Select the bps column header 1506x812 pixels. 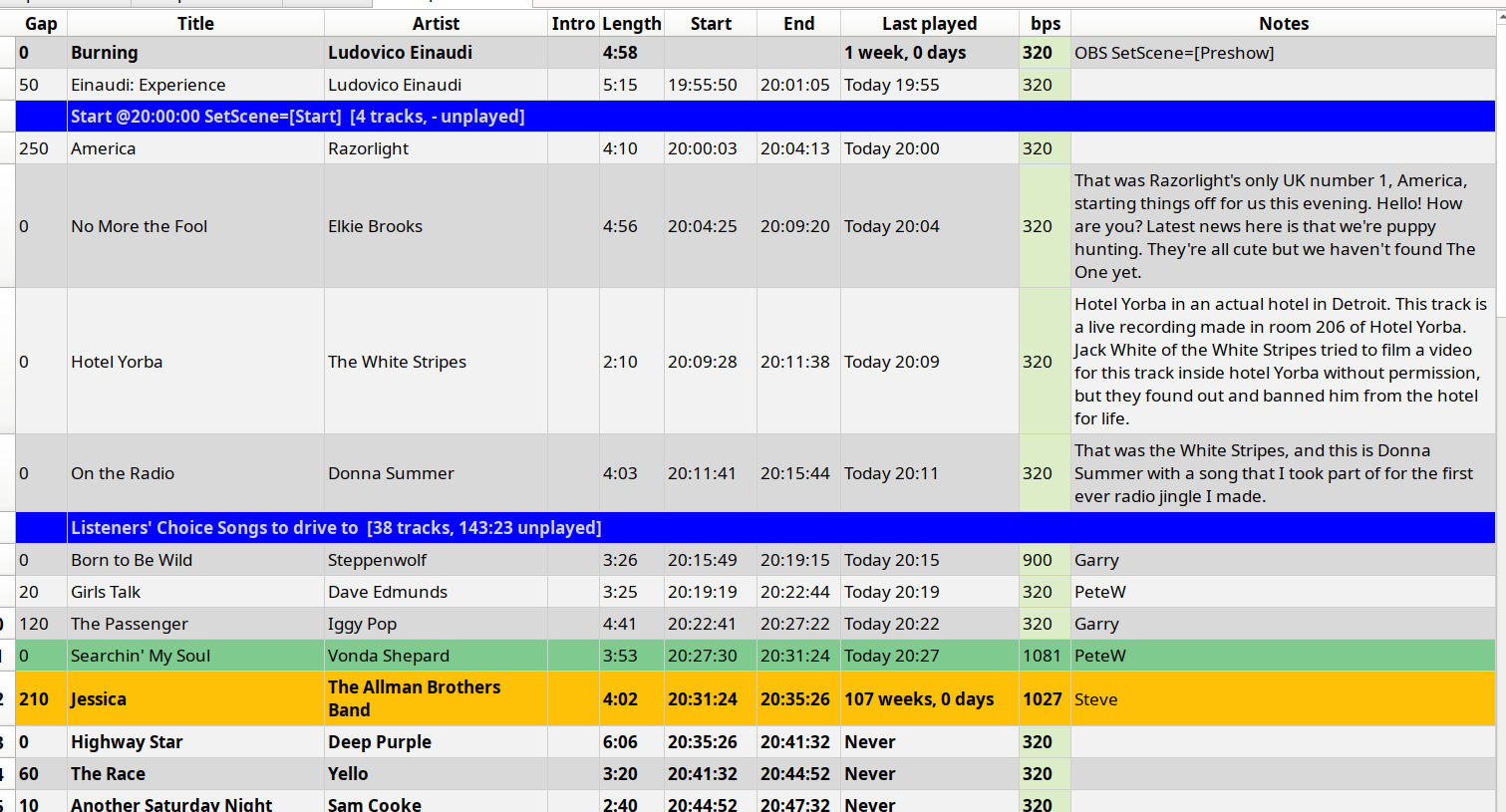[1045, 23]
